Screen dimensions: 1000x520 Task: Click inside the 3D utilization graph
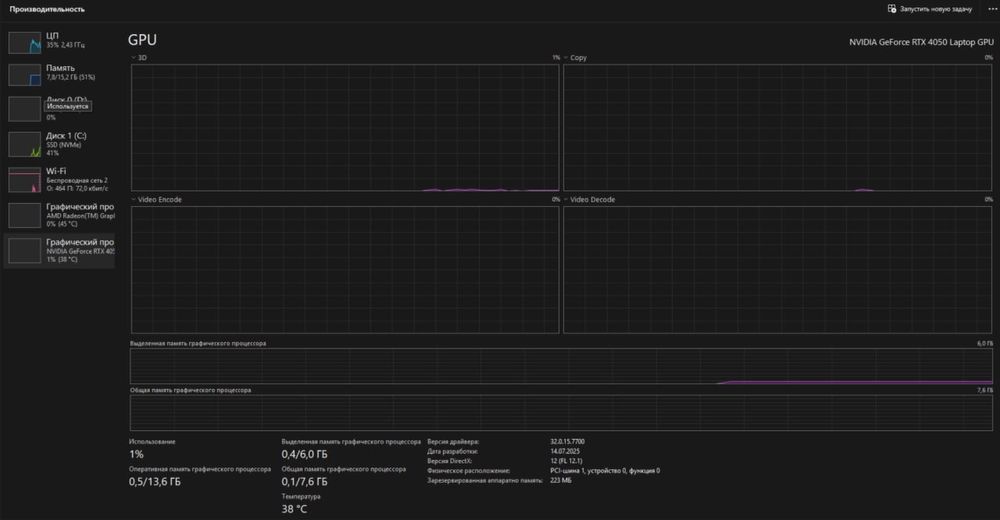(345, 127)
